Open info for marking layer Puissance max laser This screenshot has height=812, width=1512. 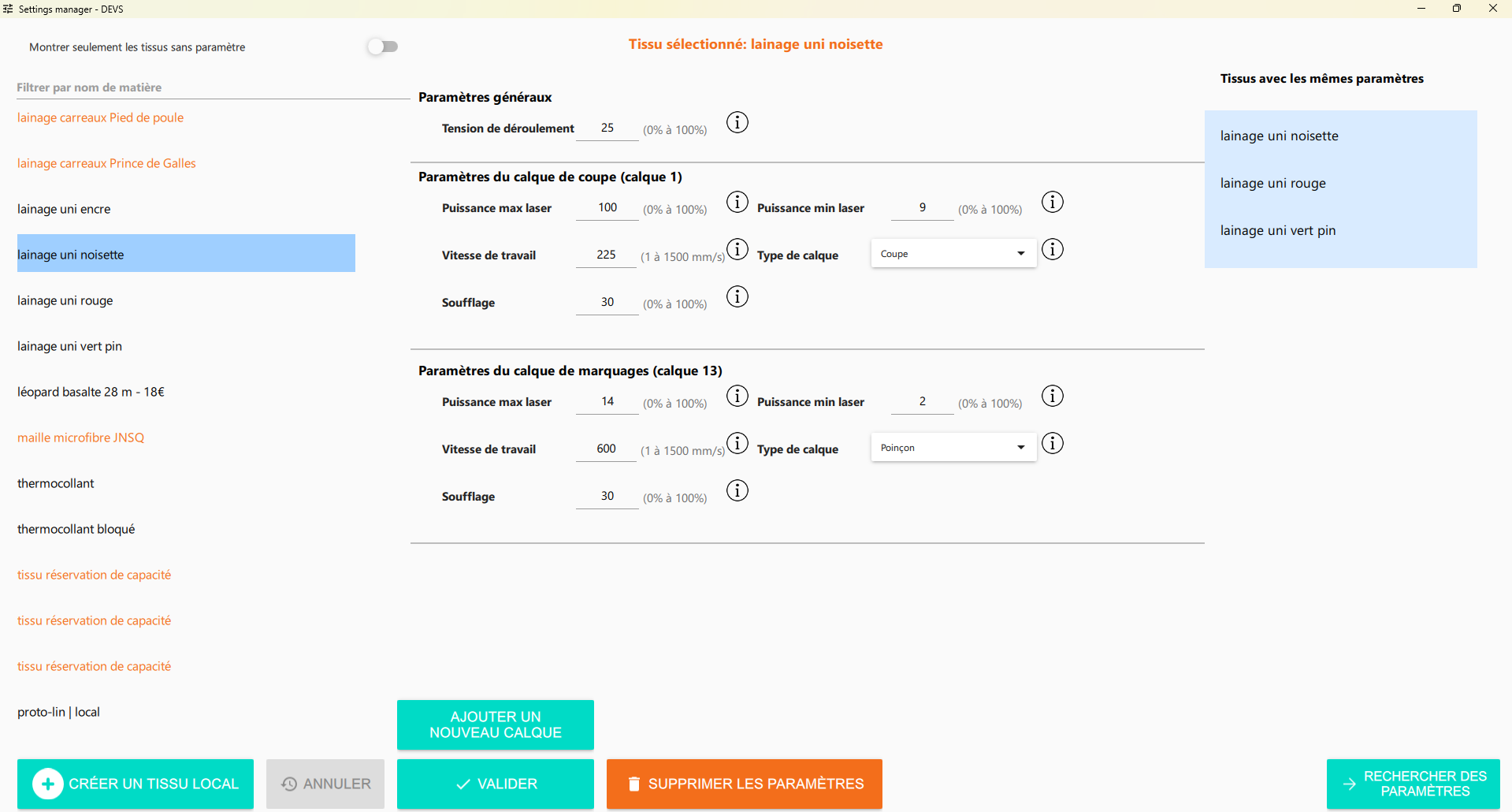click(737, 397)
